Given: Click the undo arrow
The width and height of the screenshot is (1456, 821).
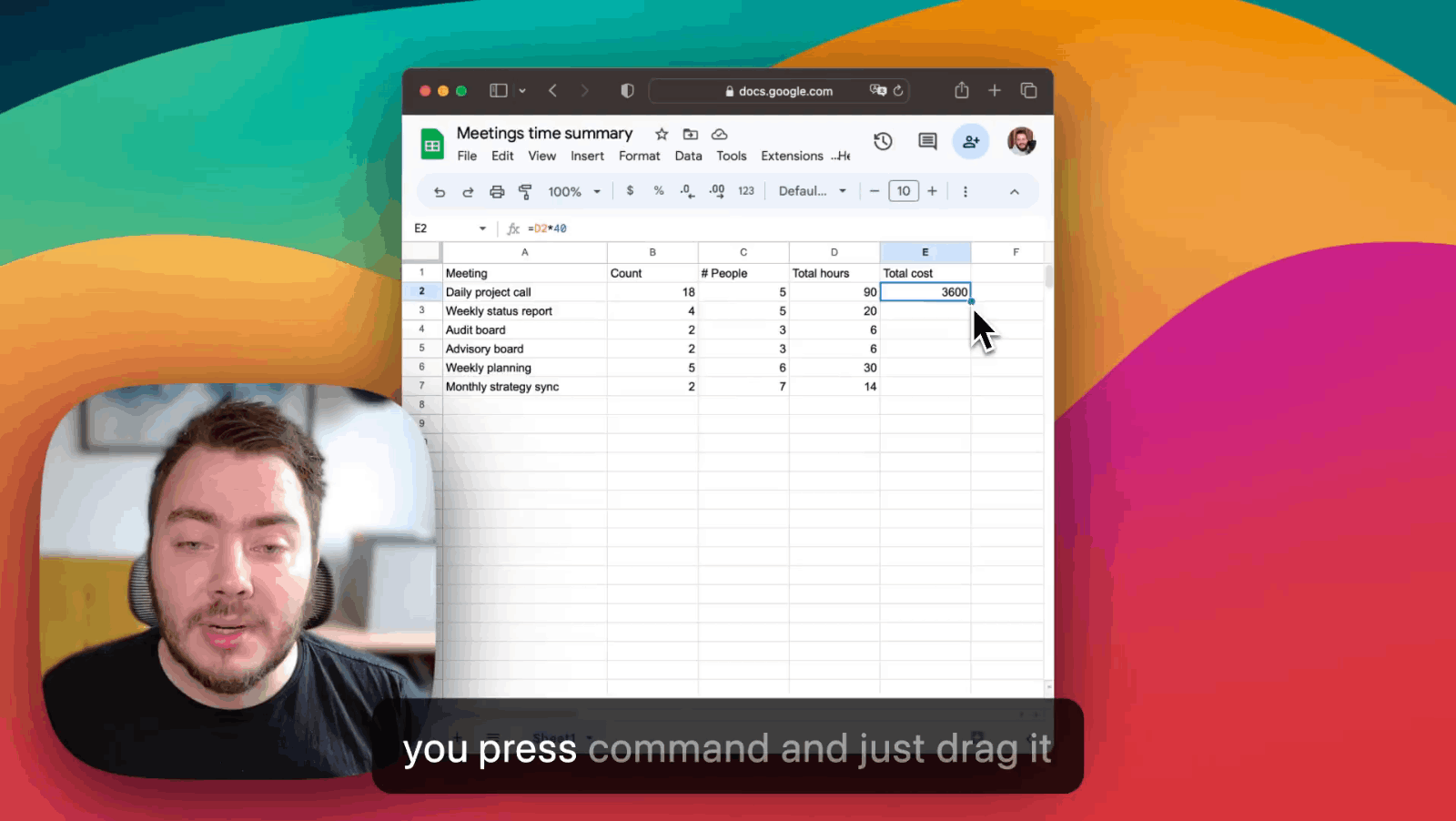Looking at the screenshot, I should tap(440, 191).
